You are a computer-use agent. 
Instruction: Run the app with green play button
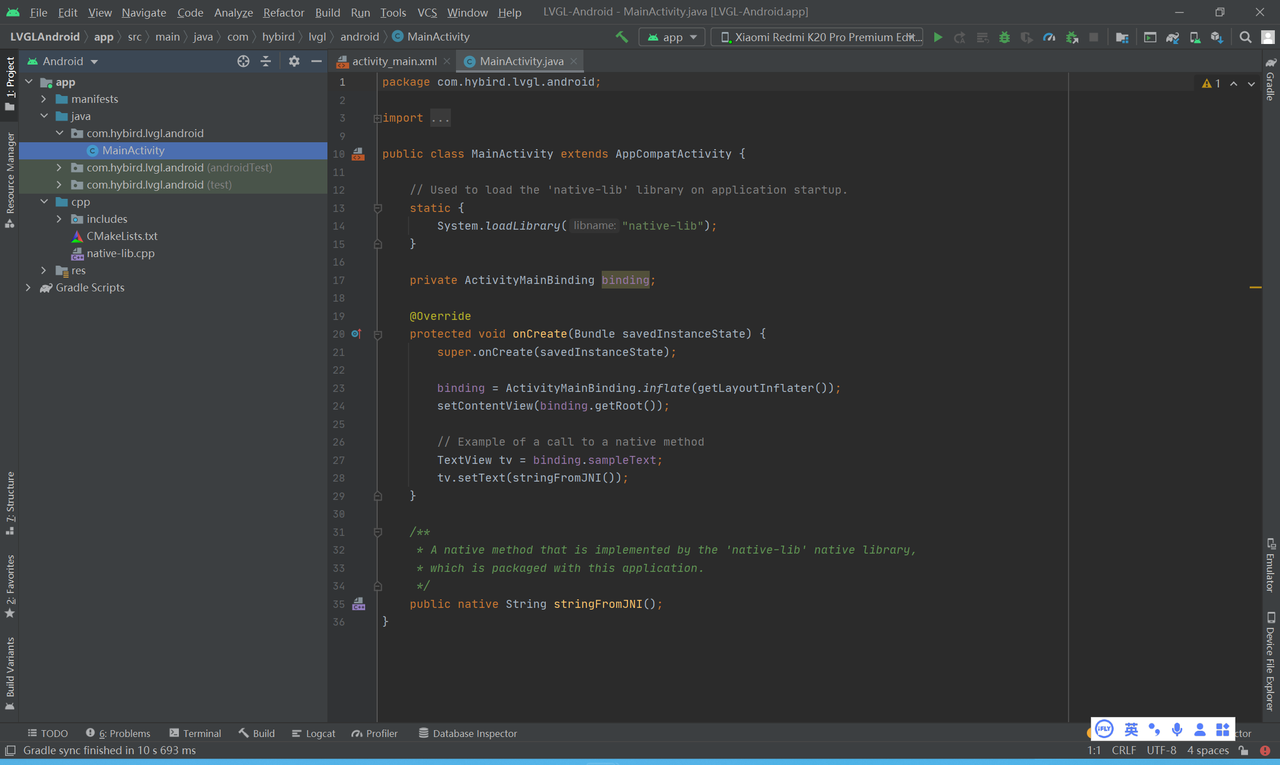938,37
